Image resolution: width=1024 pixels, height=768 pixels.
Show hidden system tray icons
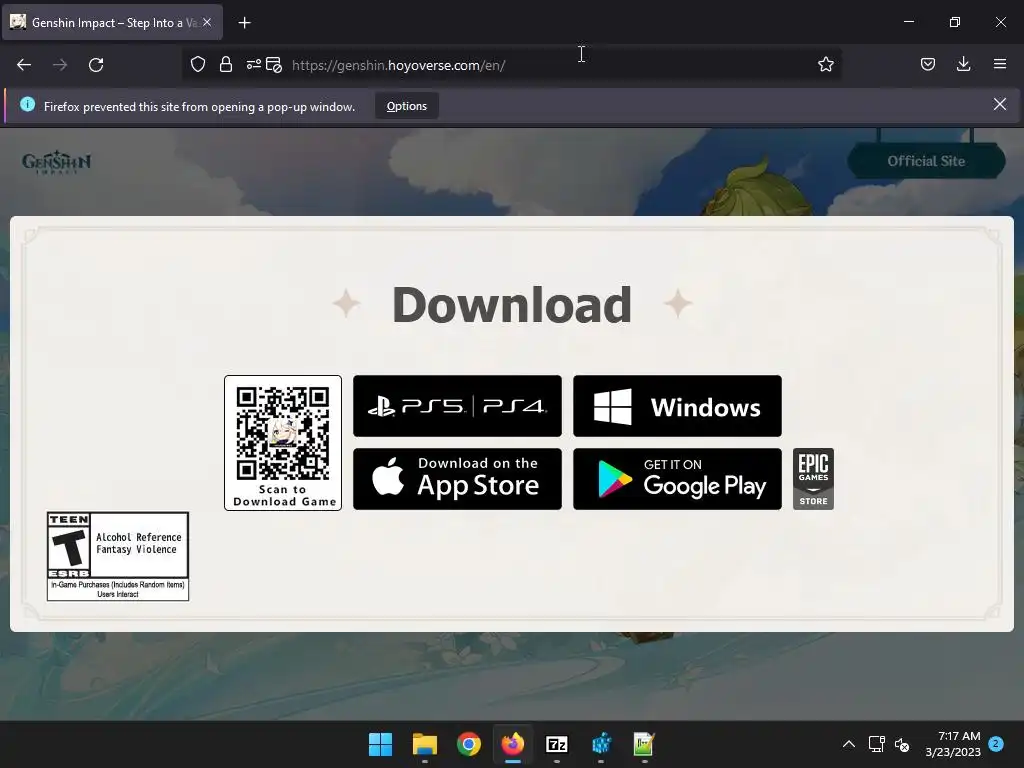coord(848,744)
